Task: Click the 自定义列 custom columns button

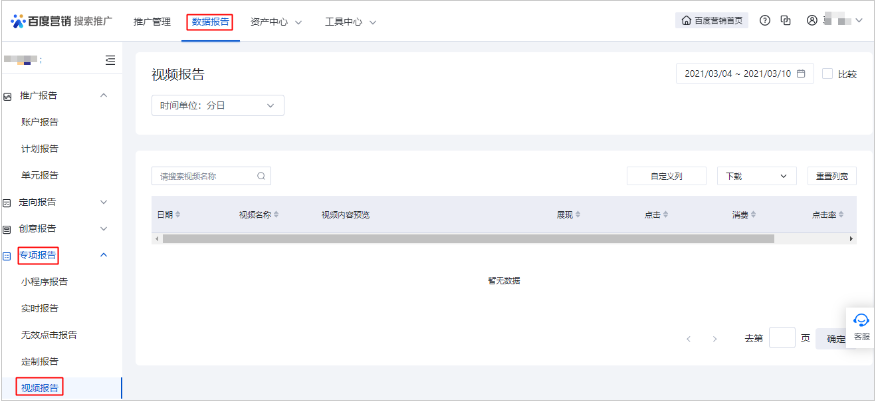Action: pyautogui.click(x=665, y=176)
